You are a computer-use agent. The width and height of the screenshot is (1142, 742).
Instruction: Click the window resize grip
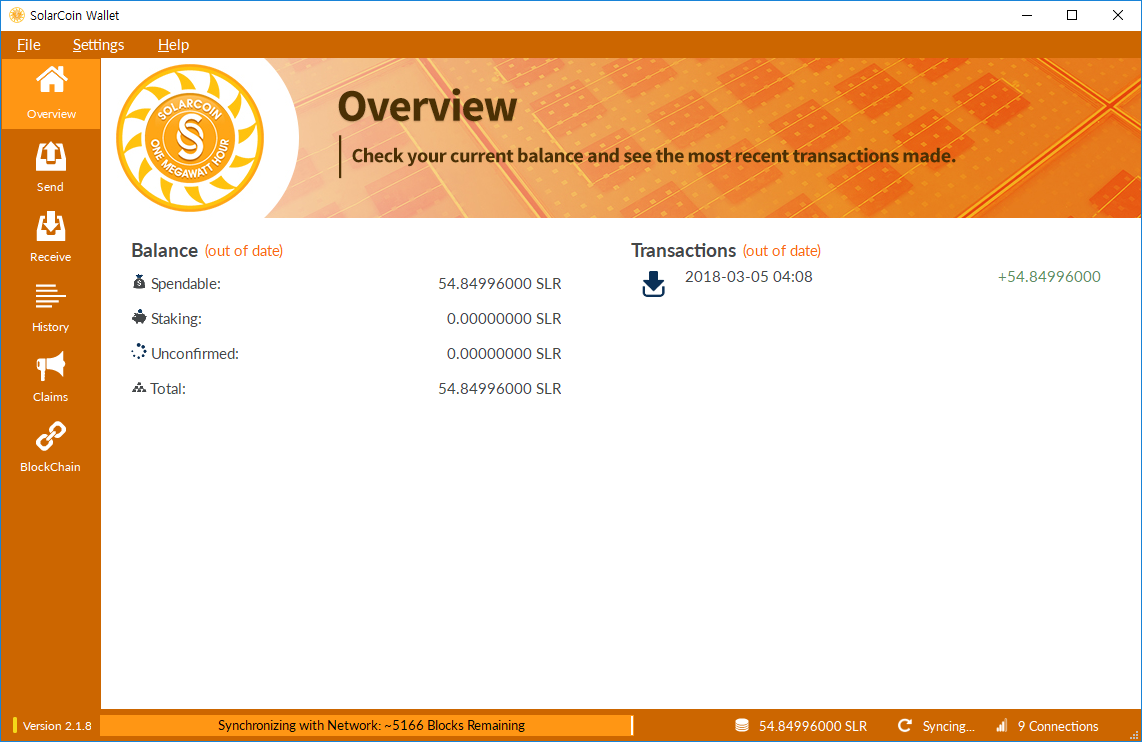point(1134,735)
